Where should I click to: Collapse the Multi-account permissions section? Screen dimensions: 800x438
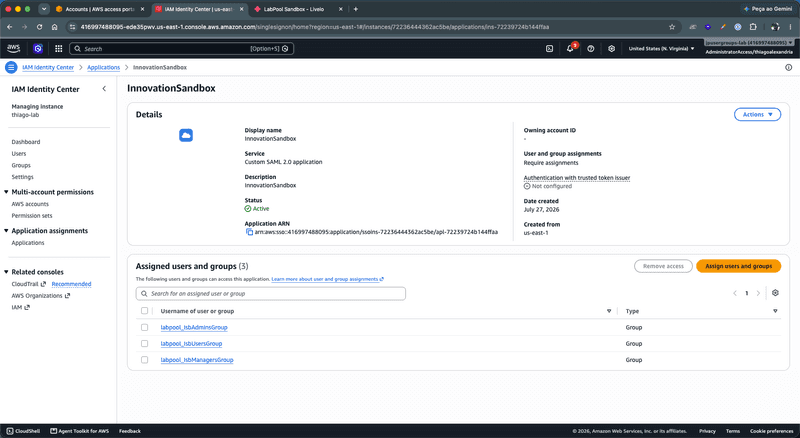pyautogui.click(x=6, y=192)
